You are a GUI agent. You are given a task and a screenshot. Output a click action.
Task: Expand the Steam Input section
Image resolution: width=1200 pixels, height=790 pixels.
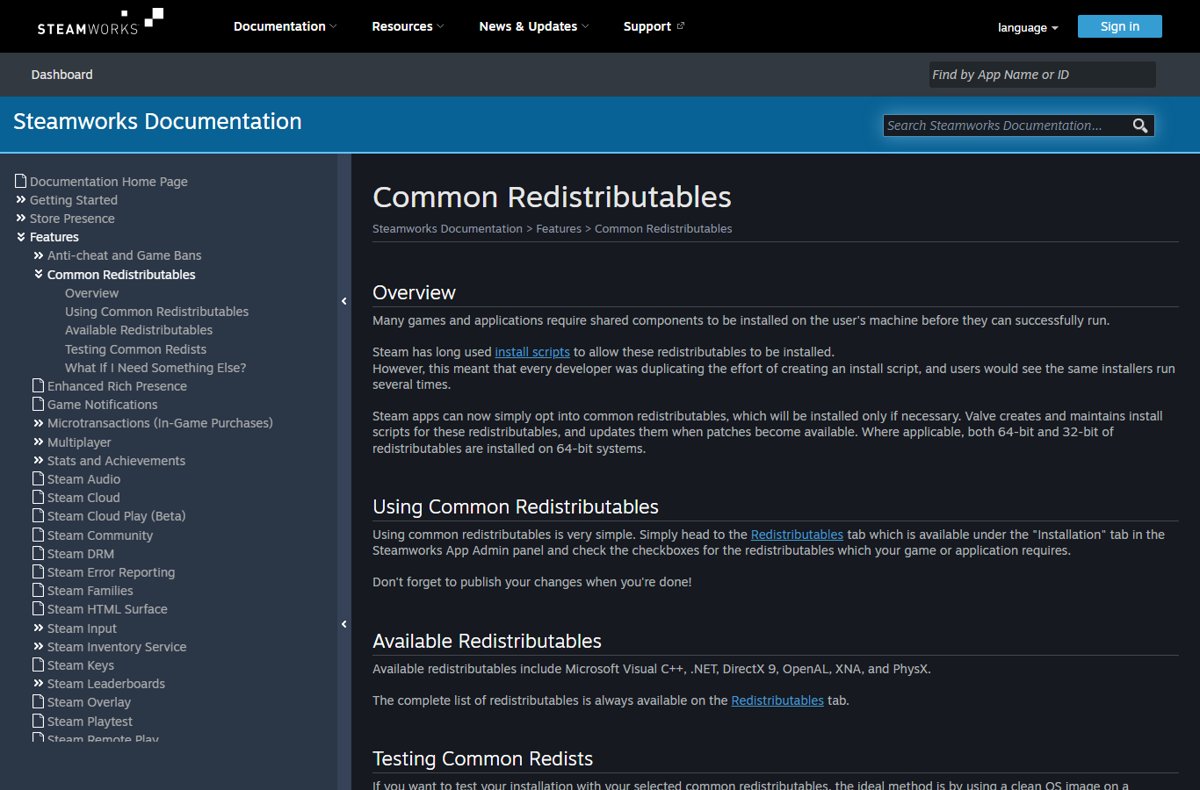click(x=39, y=628)
